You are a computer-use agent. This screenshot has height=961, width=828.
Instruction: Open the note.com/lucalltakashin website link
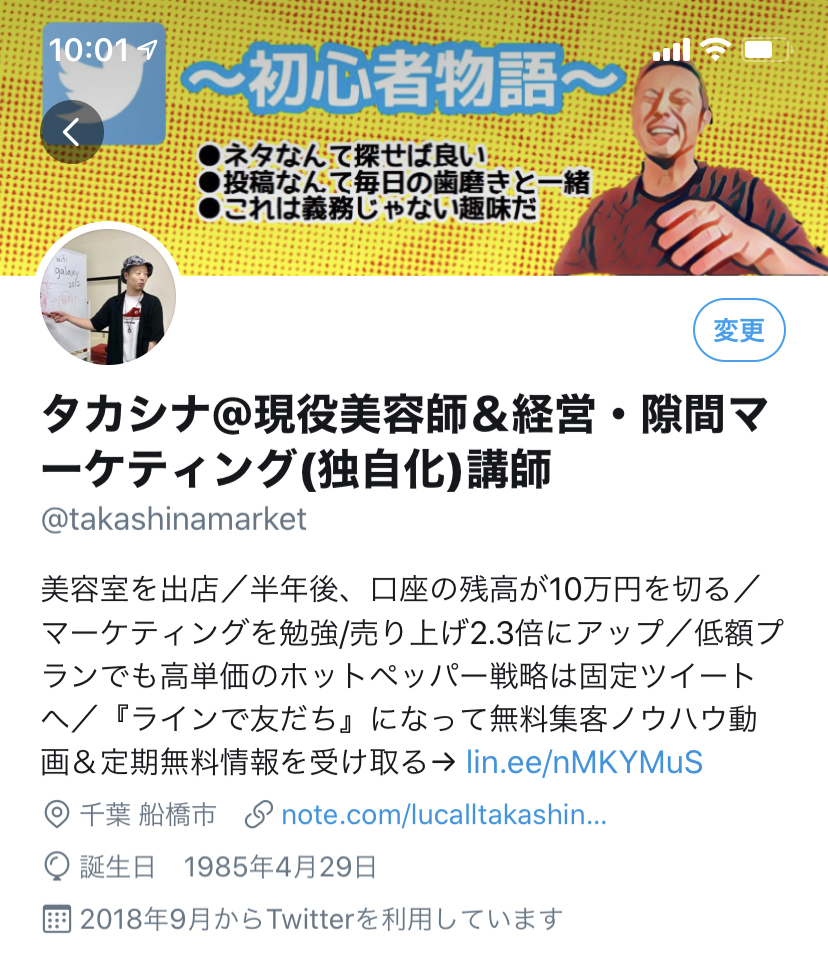(x=444, y=815)
